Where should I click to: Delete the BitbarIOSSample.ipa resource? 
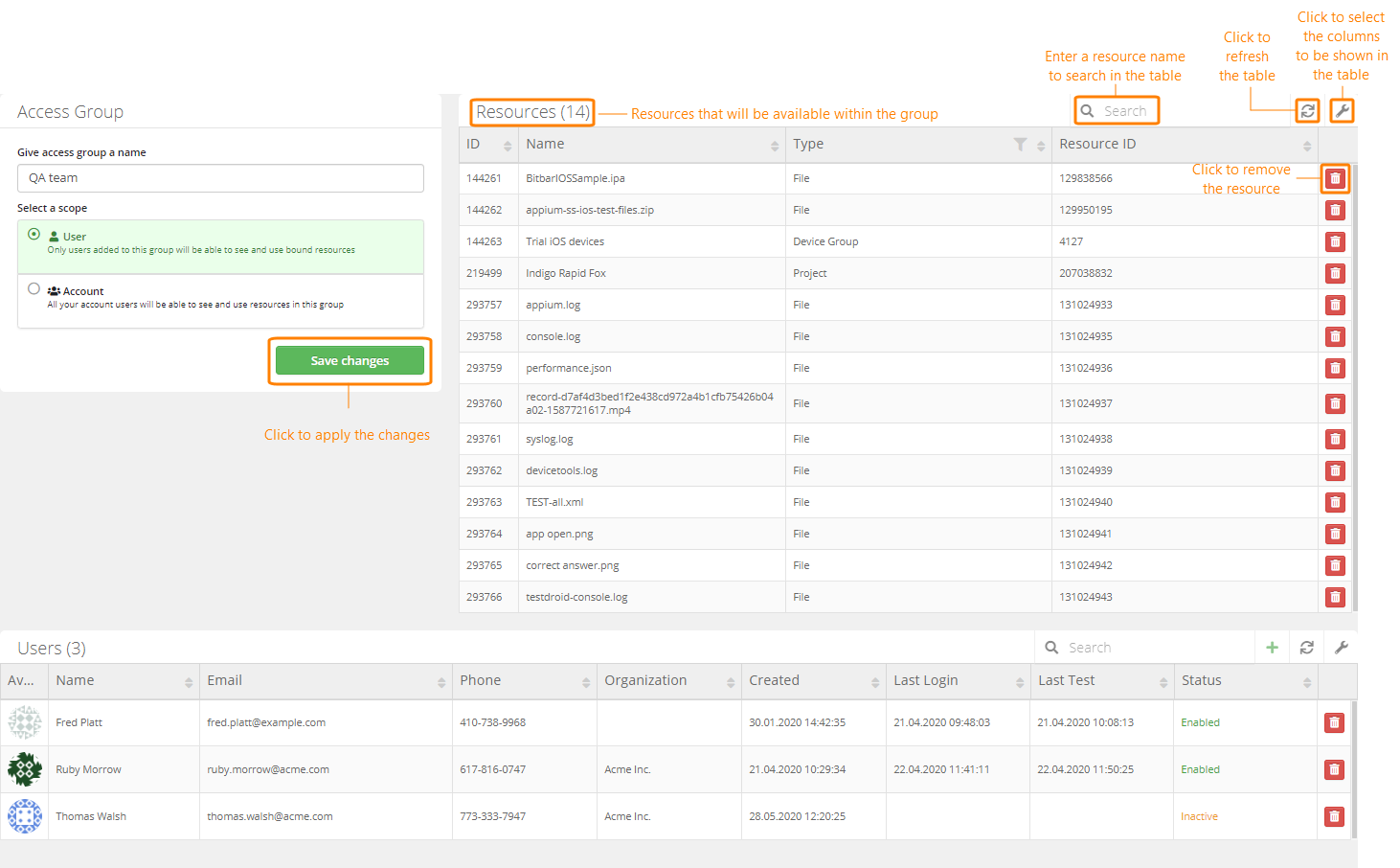click(1335, 178)
